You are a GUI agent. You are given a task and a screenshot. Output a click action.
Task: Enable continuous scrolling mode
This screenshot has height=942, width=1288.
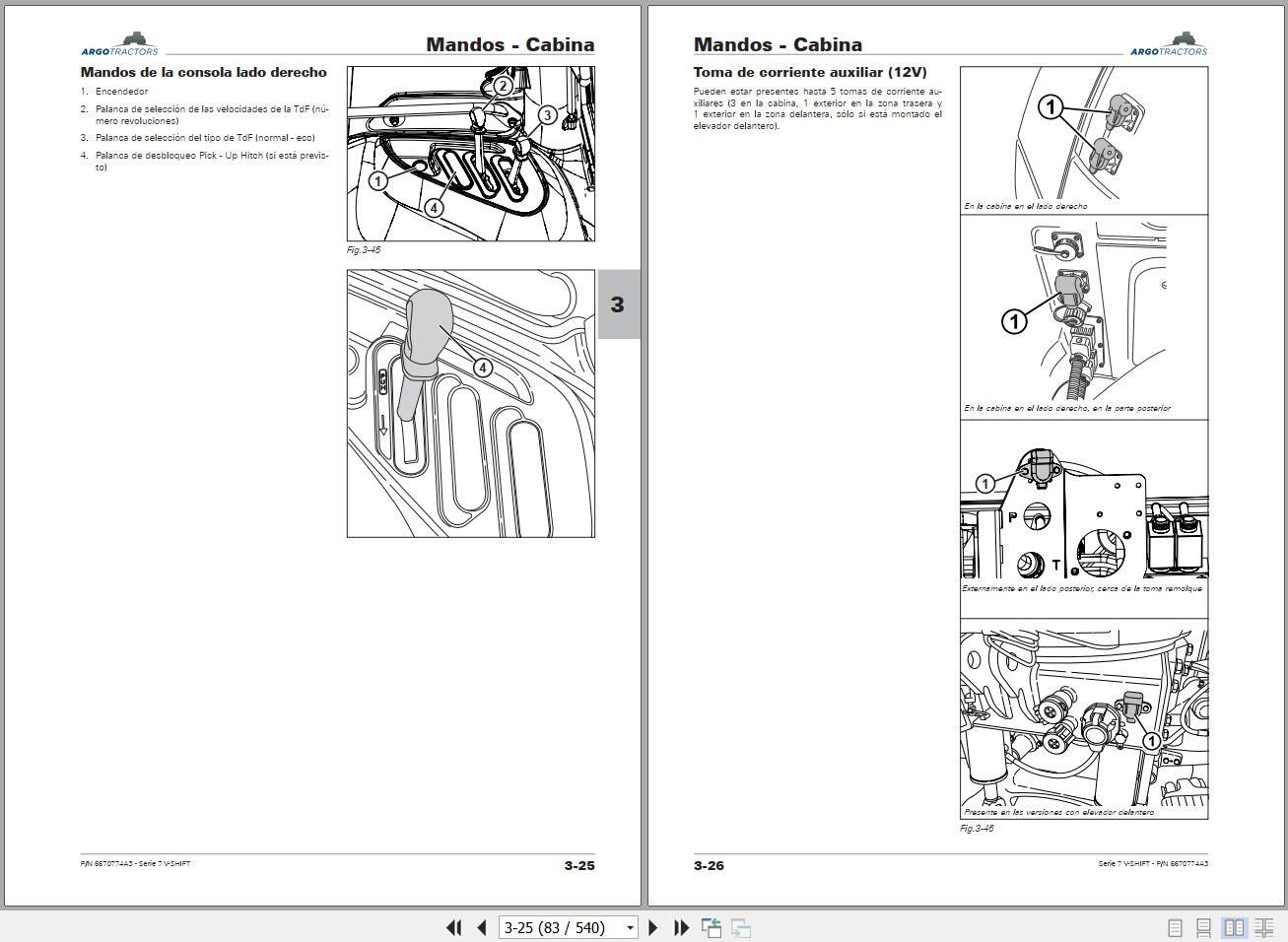click(1203, 927)
